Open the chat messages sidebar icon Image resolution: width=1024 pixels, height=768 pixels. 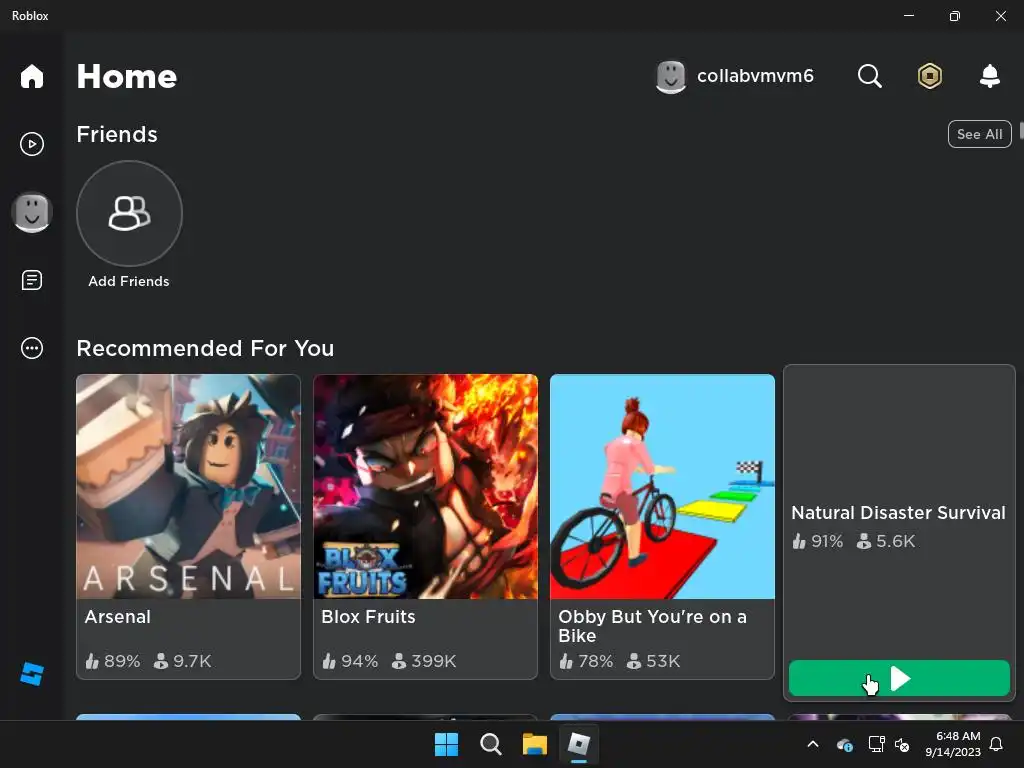click(x=31, y=280)
